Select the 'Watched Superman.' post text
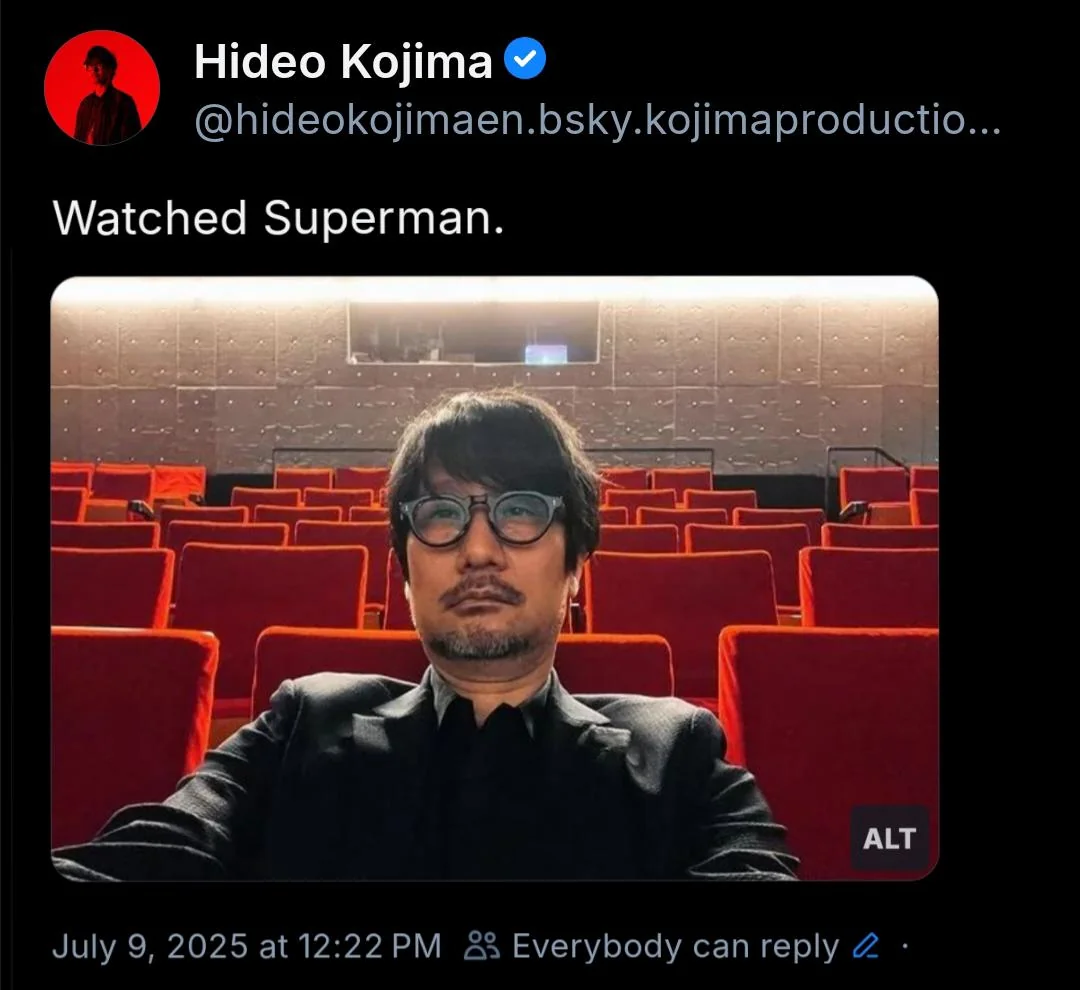The height and width of the screenshot is (990, 1080). pyautogui.click(x=278, y=218)
